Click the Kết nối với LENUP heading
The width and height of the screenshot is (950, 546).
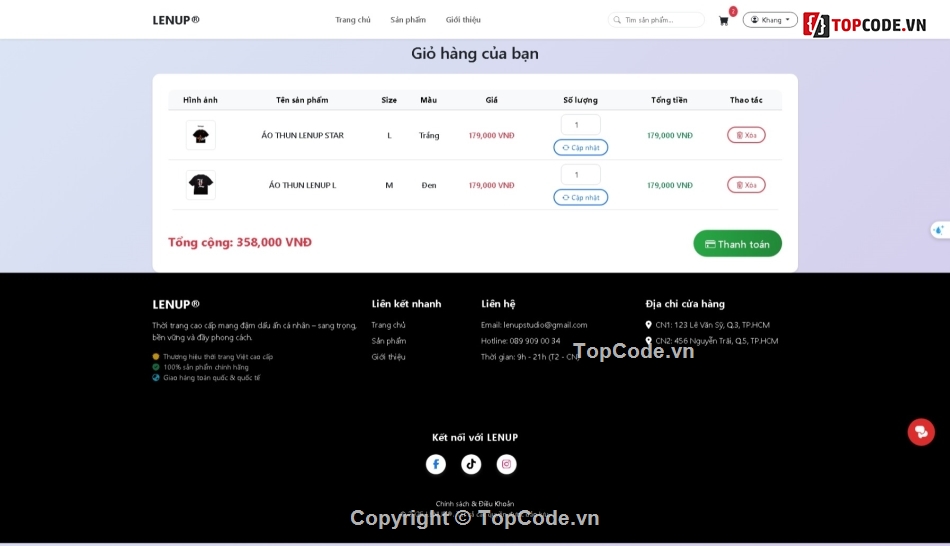click(475, 437)
